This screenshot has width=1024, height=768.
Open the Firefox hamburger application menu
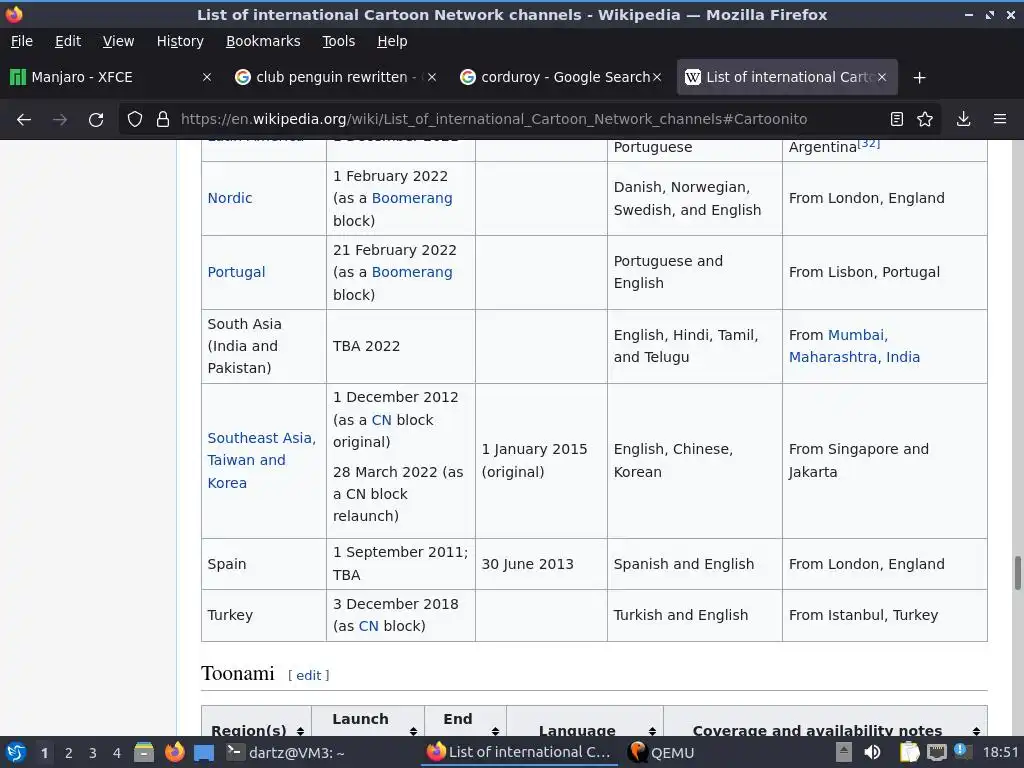coord(1000,119)
